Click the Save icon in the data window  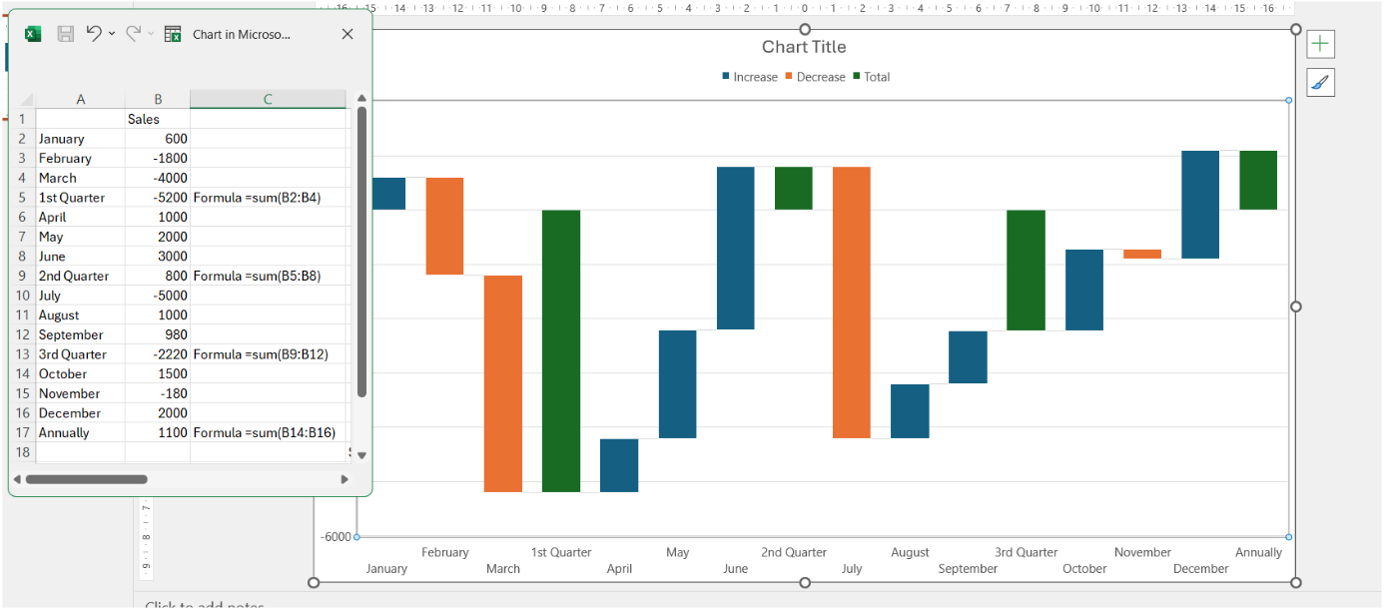point(64,33)
